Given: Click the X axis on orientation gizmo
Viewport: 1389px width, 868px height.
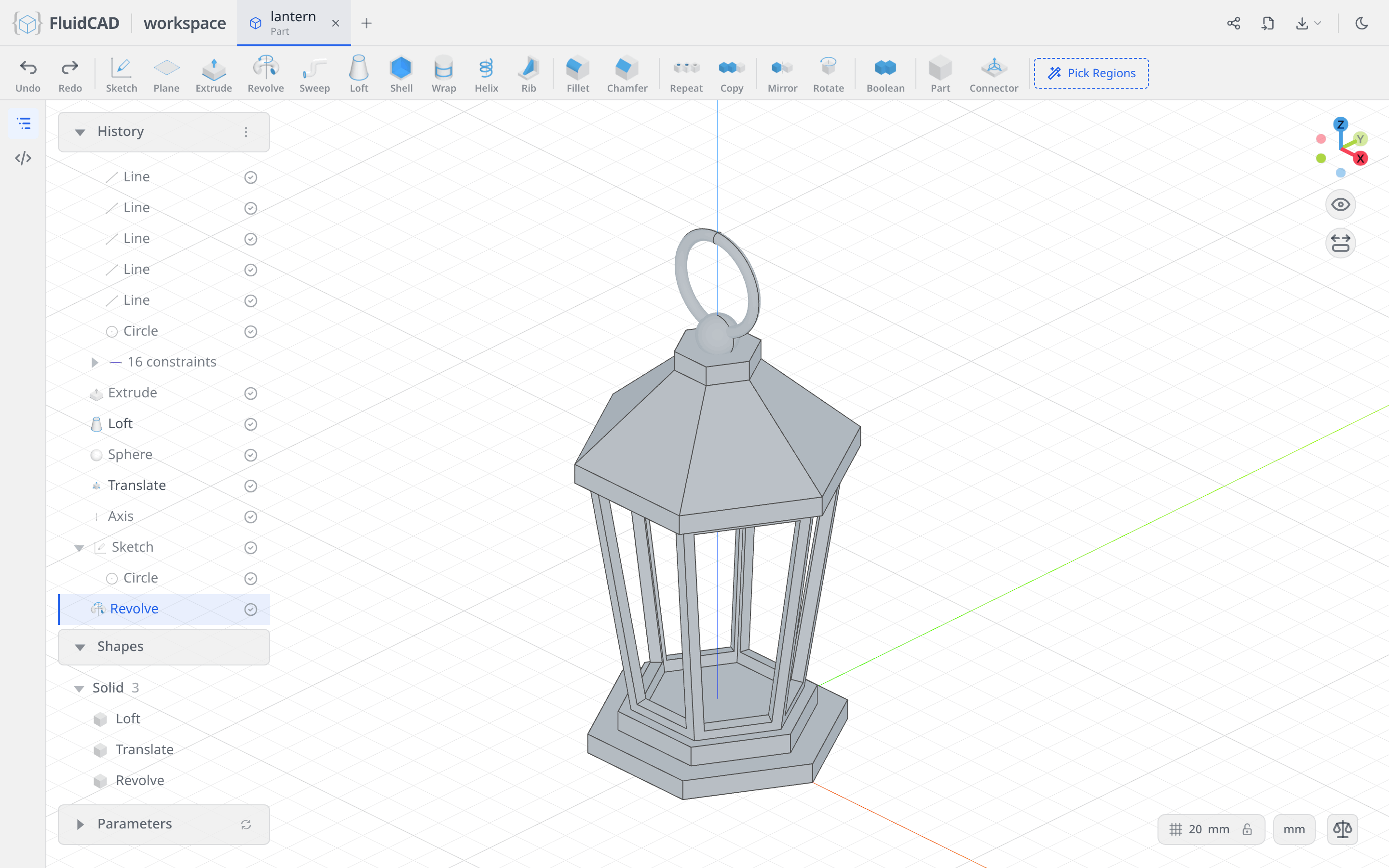Looking at the screenshot, I should tap(1360, 159).
